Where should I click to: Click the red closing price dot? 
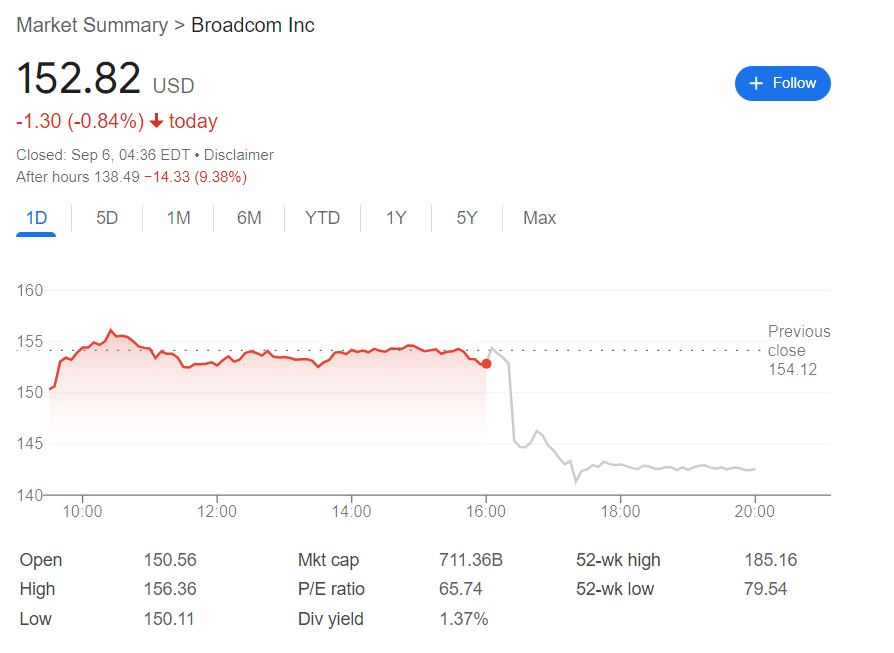point(486,364)
